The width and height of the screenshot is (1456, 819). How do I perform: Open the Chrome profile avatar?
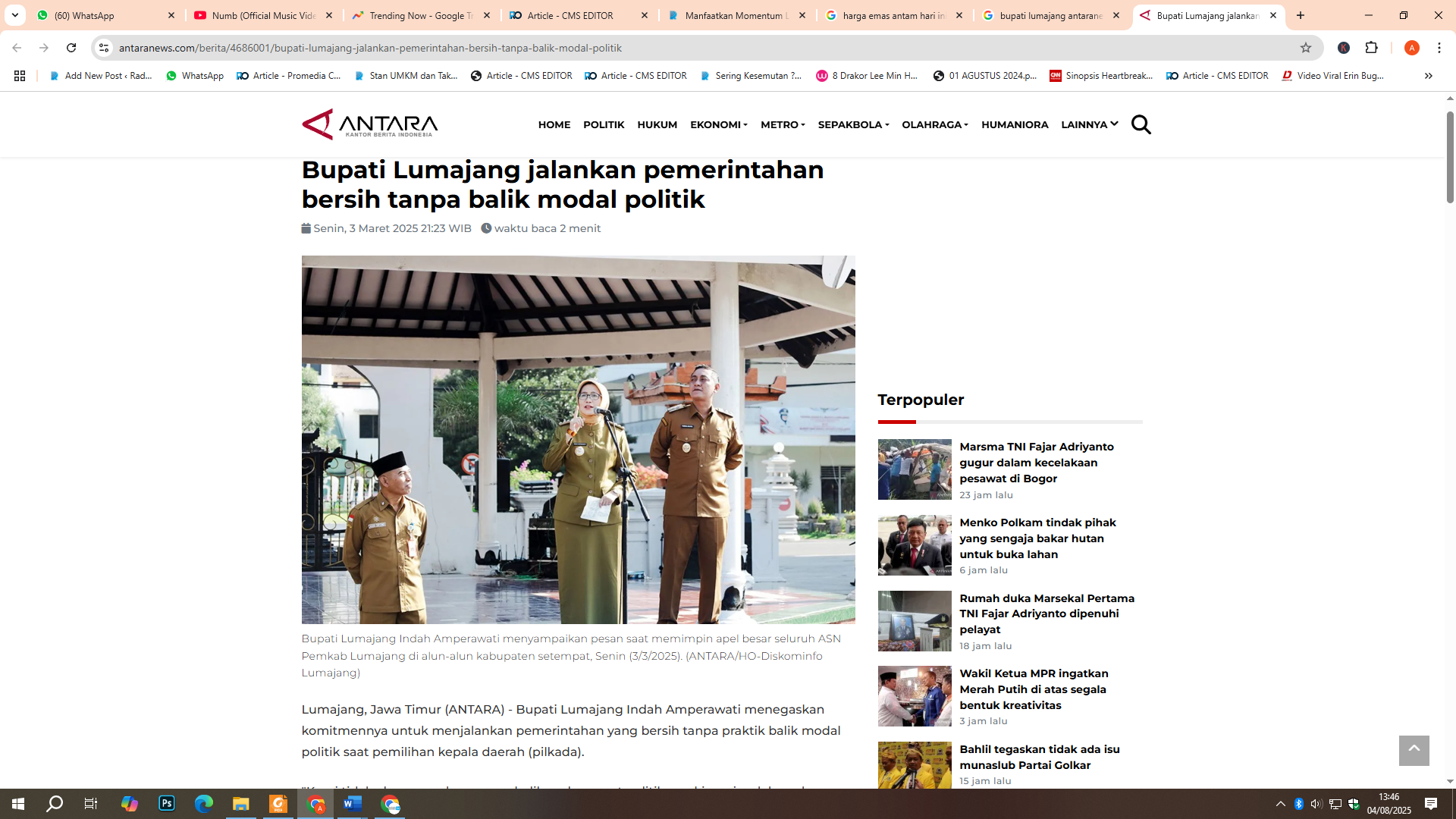click(1411, 48)
